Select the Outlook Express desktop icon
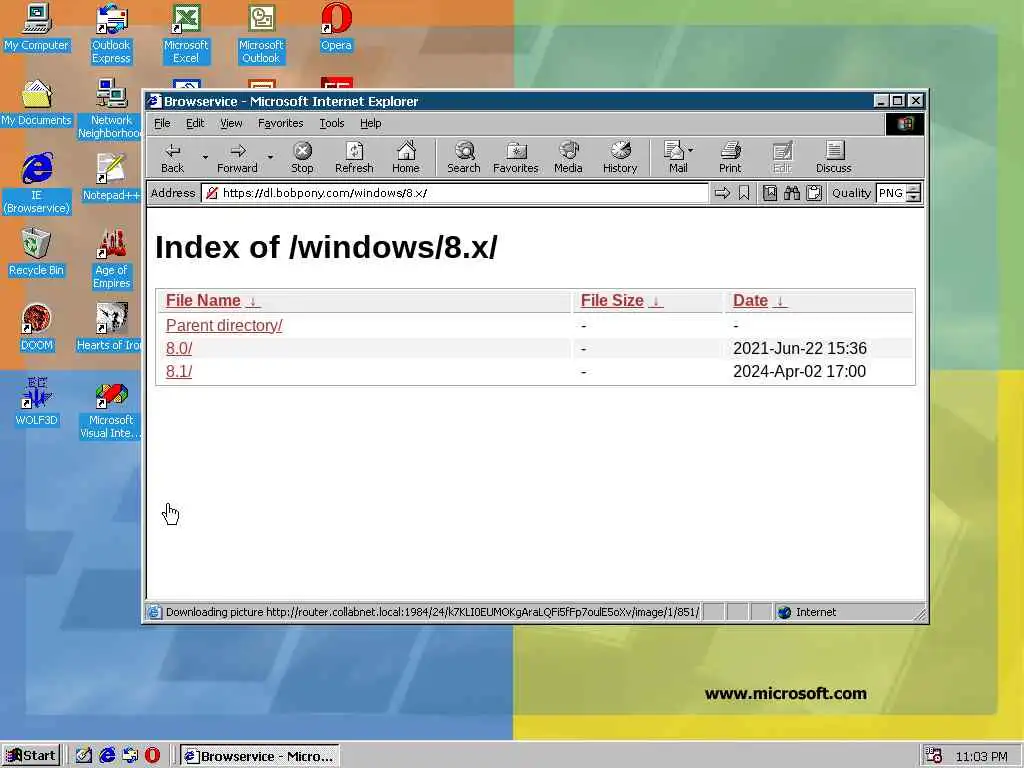This screenshot has width=1024, height=768. point(111,34)
